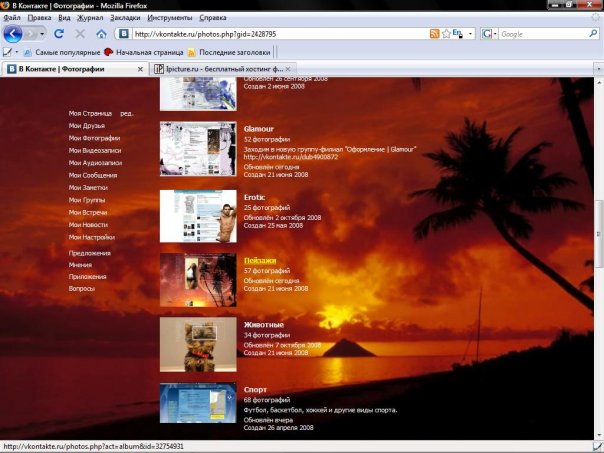Open the Животные album title
The width and height of the screenshot is (604, 453).
pos(264,325)
